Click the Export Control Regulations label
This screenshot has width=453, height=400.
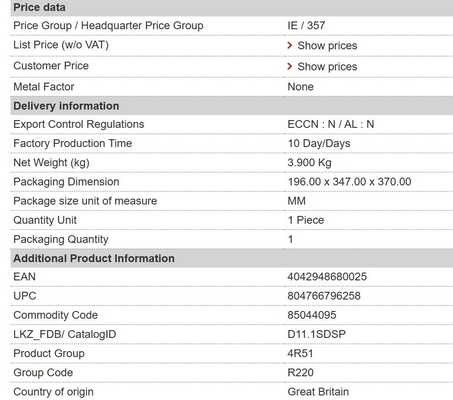[x=79, y=124]
